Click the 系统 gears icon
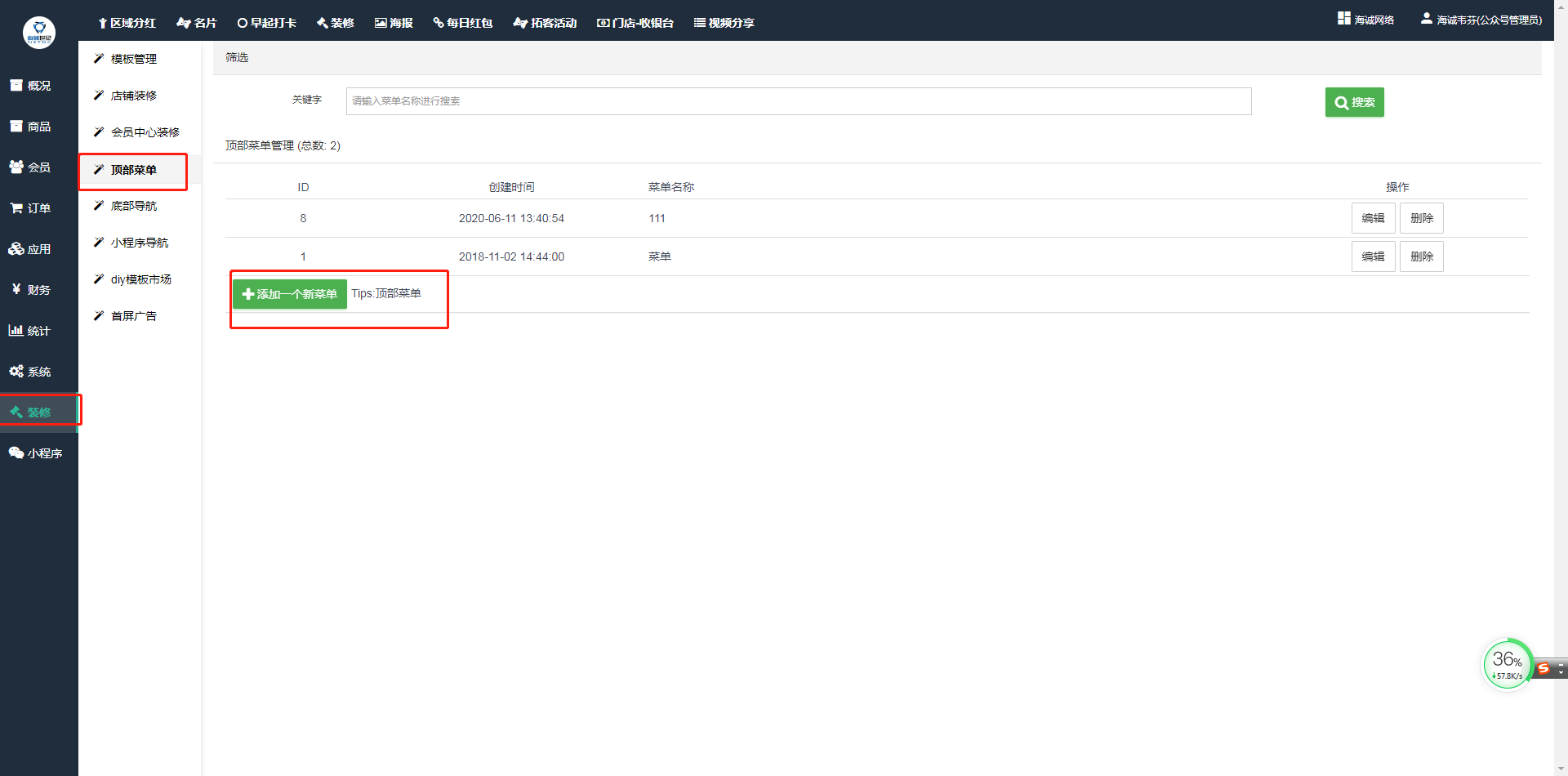This screenshot has width=1568, height=776. [16, 372]
